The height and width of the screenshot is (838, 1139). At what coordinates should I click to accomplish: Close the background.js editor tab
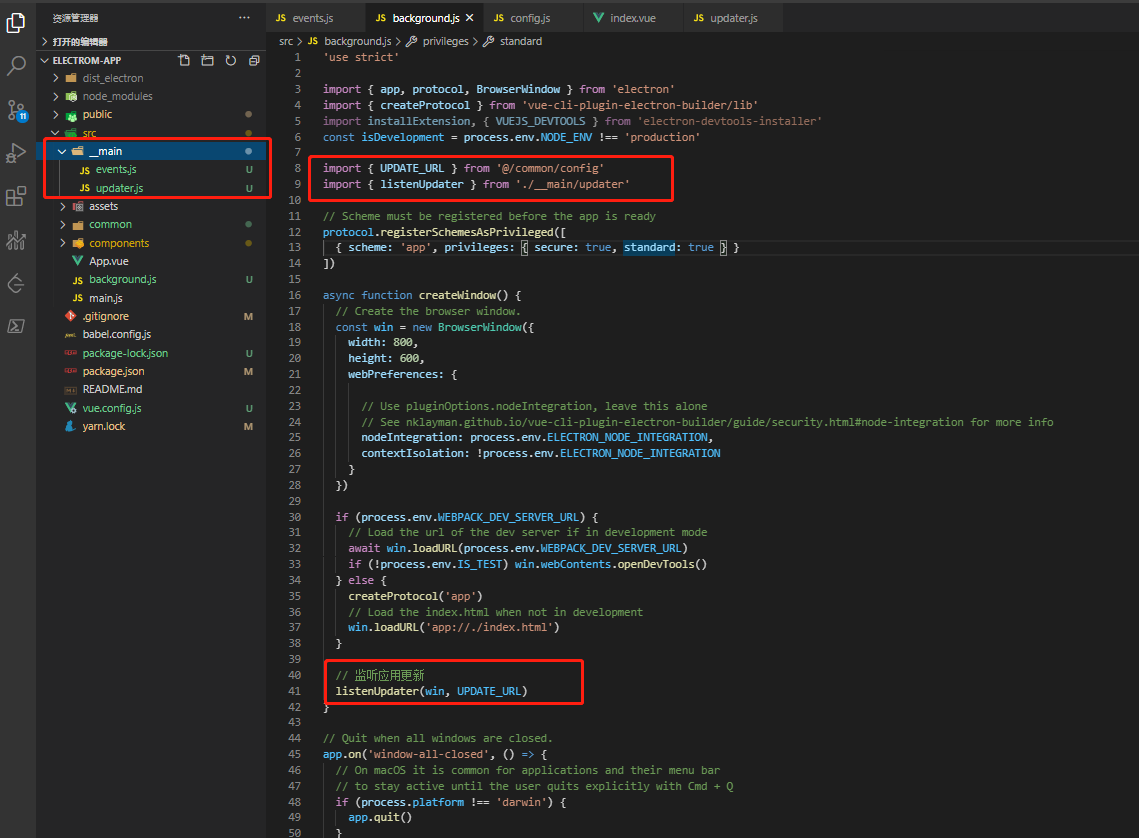point(470,17)
